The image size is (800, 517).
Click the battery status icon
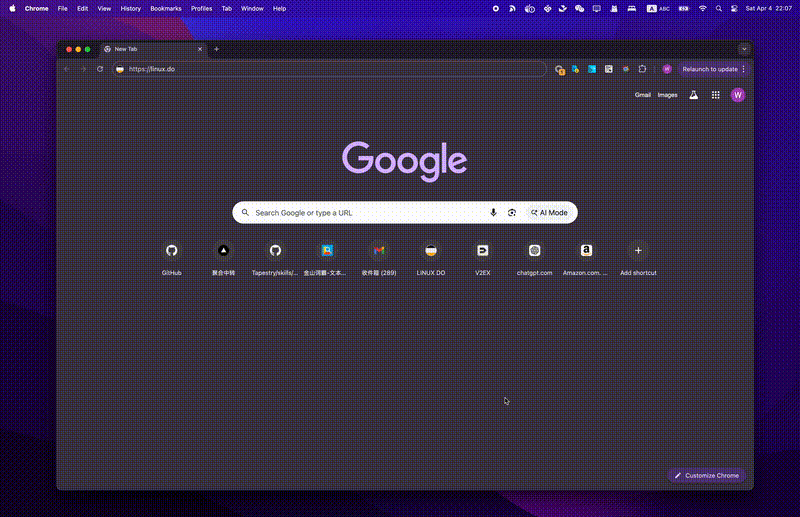[x=684, y=9]
